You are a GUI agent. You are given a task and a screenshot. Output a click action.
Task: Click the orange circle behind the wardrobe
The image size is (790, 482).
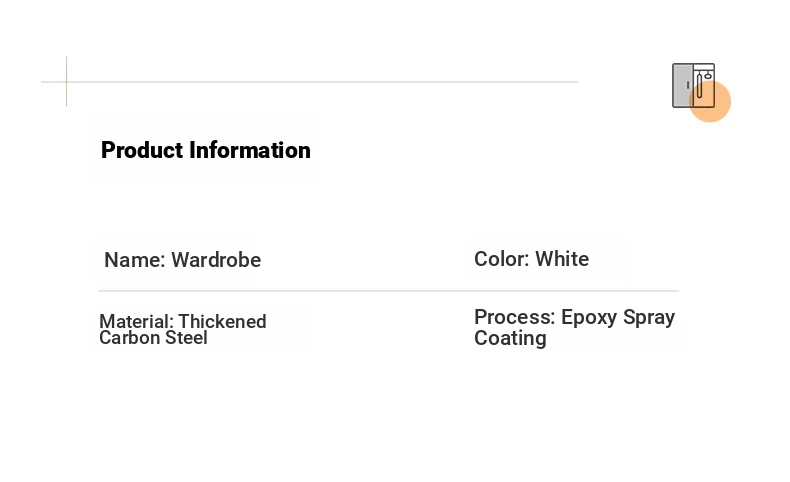point(710,101)
